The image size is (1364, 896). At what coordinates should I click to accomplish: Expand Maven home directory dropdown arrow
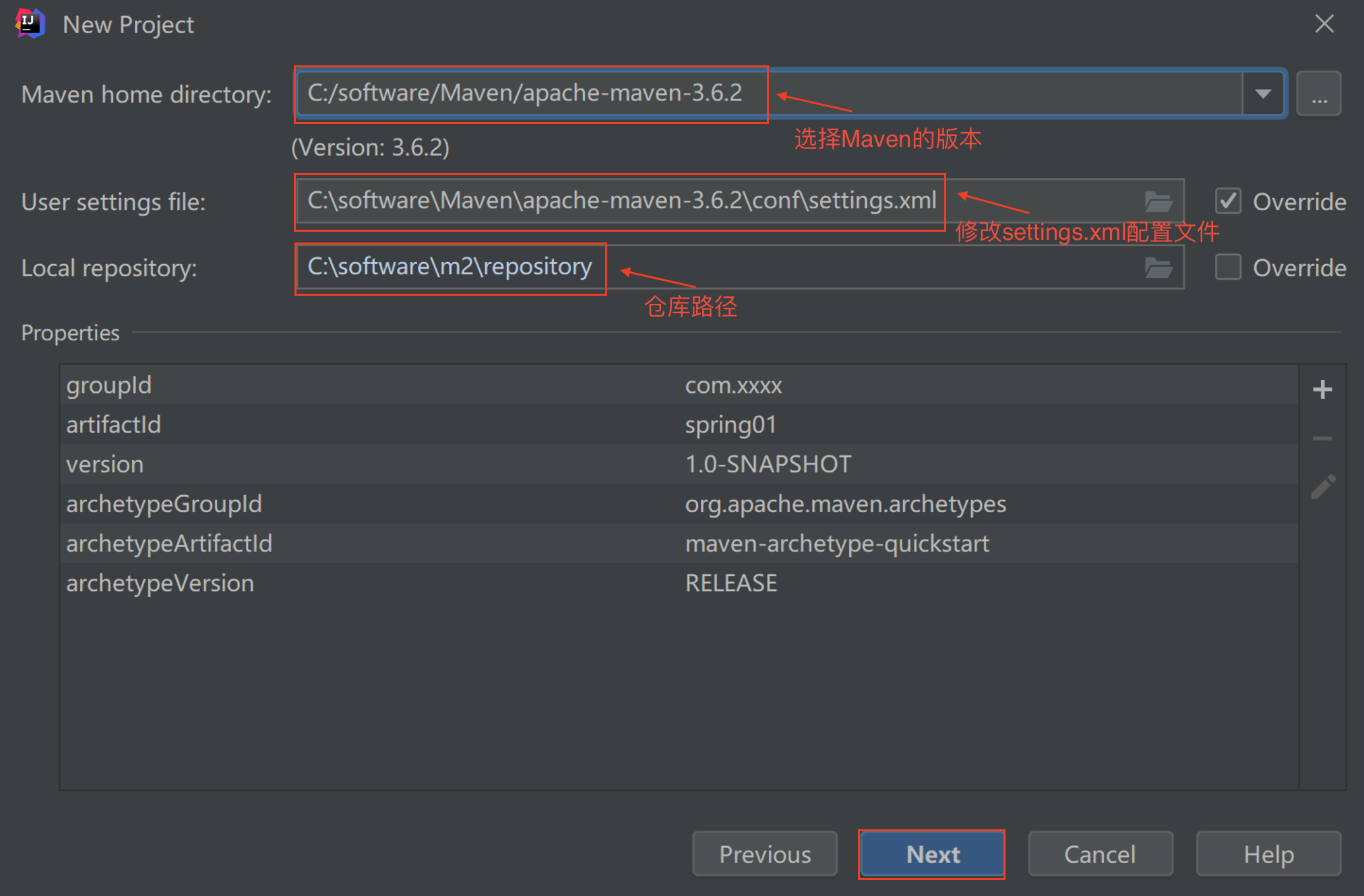click(1264, 94)
